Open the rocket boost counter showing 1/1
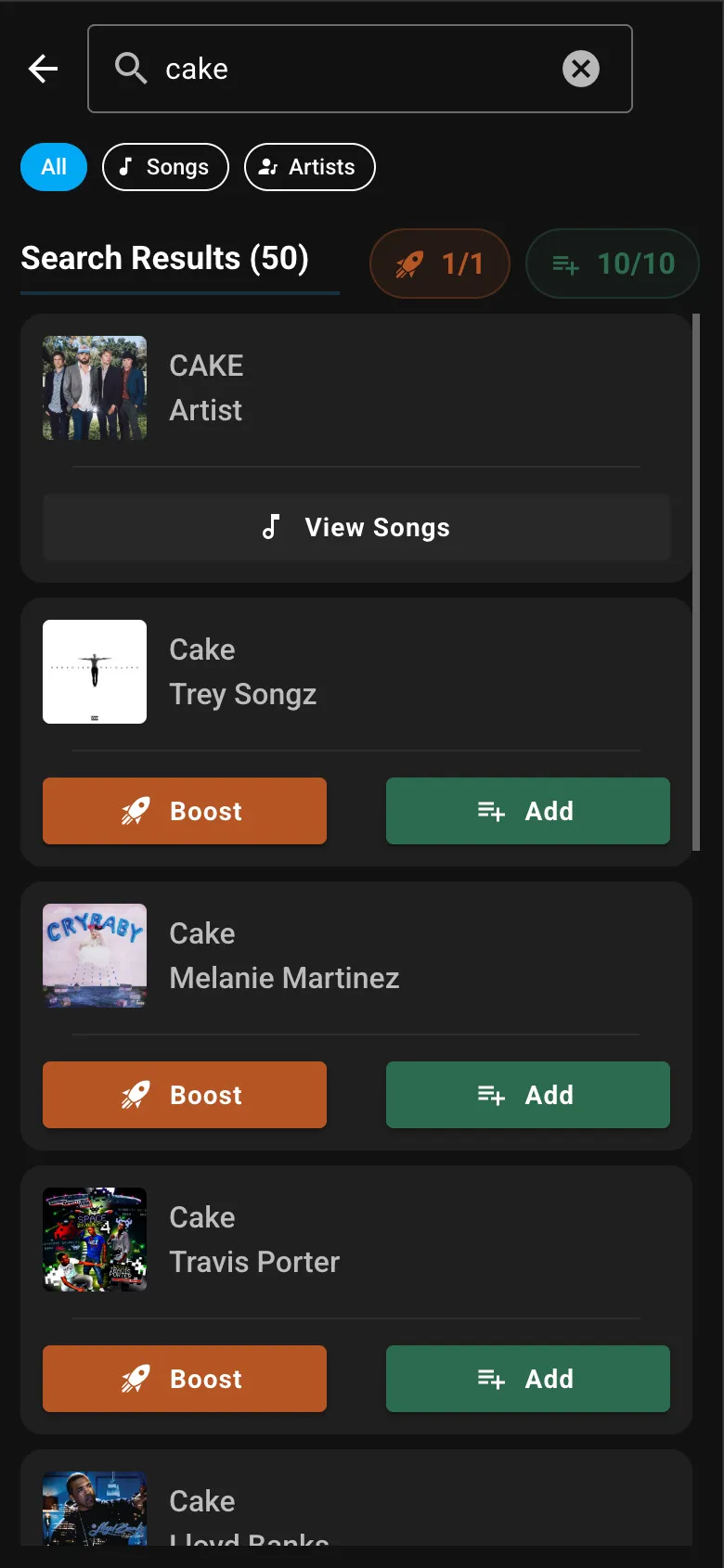 pos(439,263)
